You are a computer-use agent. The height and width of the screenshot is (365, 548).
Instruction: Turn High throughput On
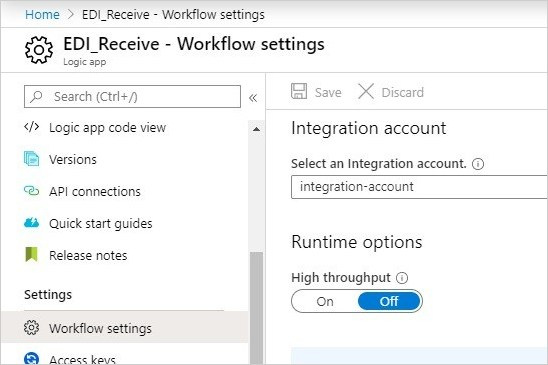tap(325, 301)
